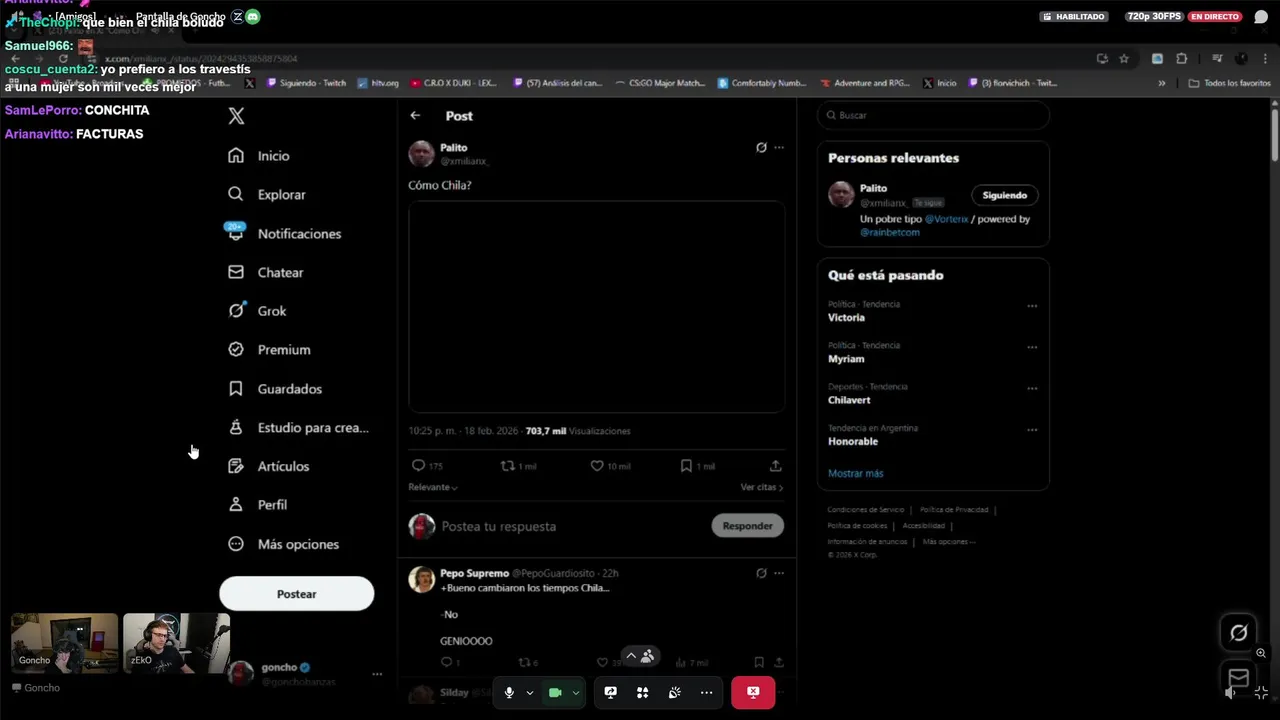
Task: Open Chatear in the sidebar
Action: [x=266, y=272]
